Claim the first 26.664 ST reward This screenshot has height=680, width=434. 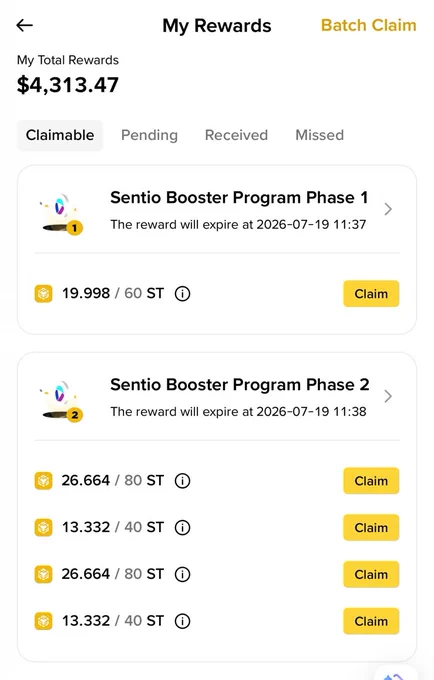tap(371, 481)
